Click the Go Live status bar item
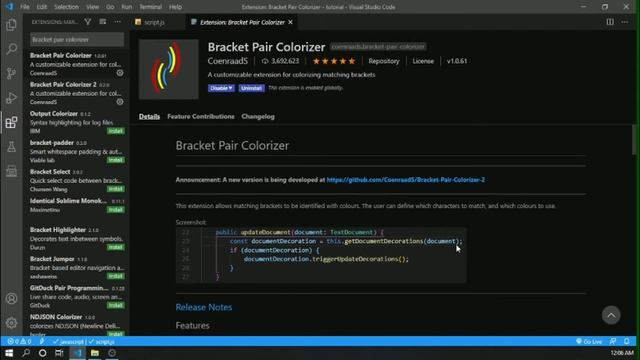The image size is (640, 360). (589, 342)
